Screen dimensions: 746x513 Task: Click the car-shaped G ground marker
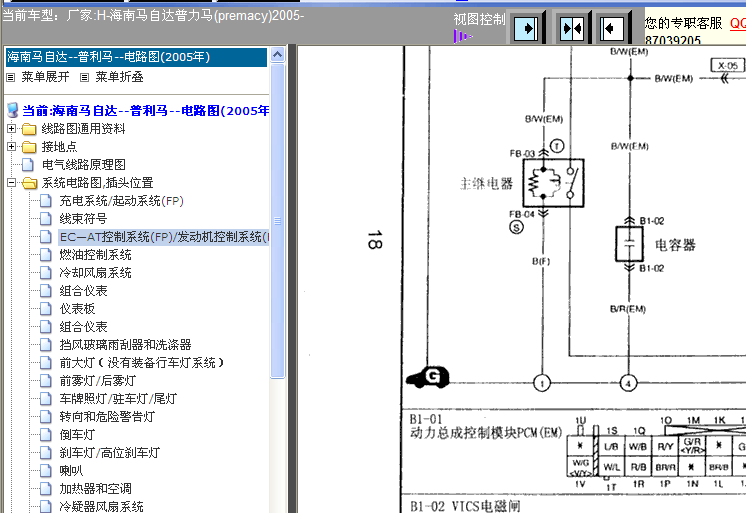click(x=428, y=378)
